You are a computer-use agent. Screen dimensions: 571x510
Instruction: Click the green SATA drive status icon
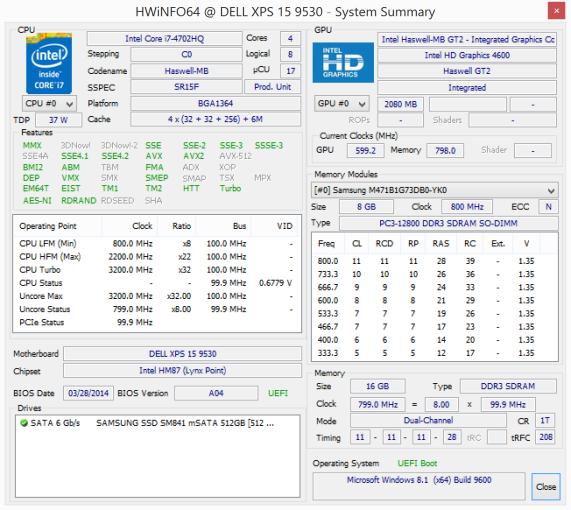(x=24, y=423)
